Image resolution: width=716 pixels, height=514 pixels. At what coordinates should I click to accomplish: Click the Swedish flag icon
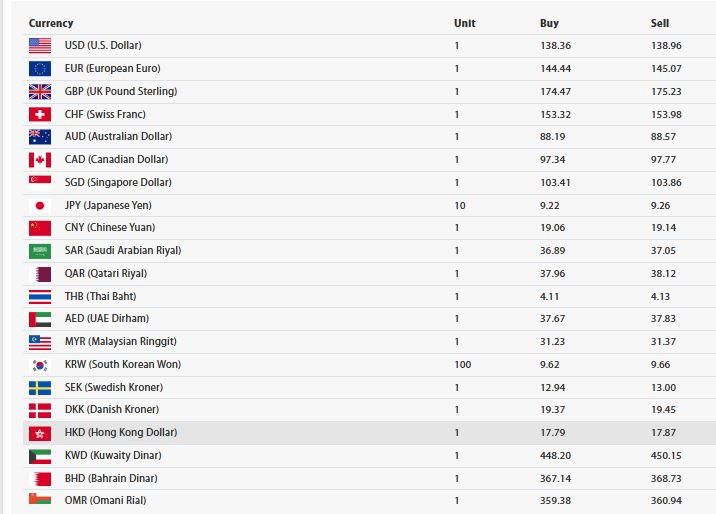click(40, 387)
